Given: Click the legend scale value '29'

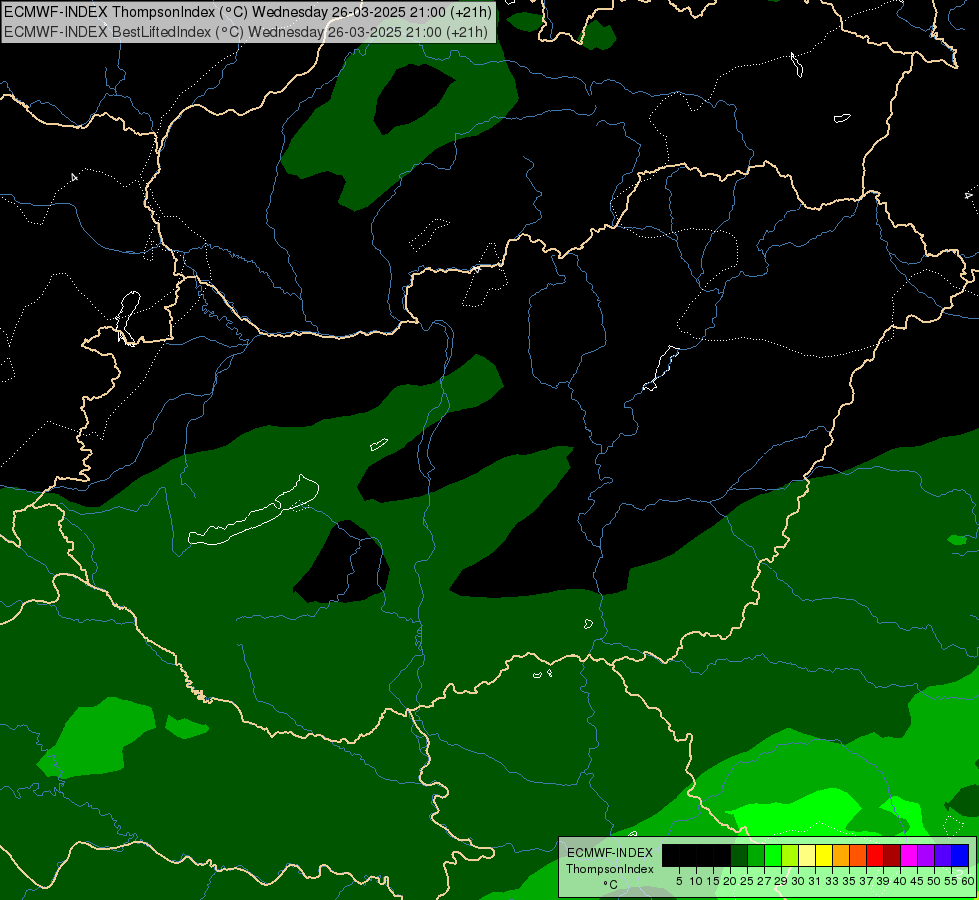Looking at the screenshot, I should (781, 881).
